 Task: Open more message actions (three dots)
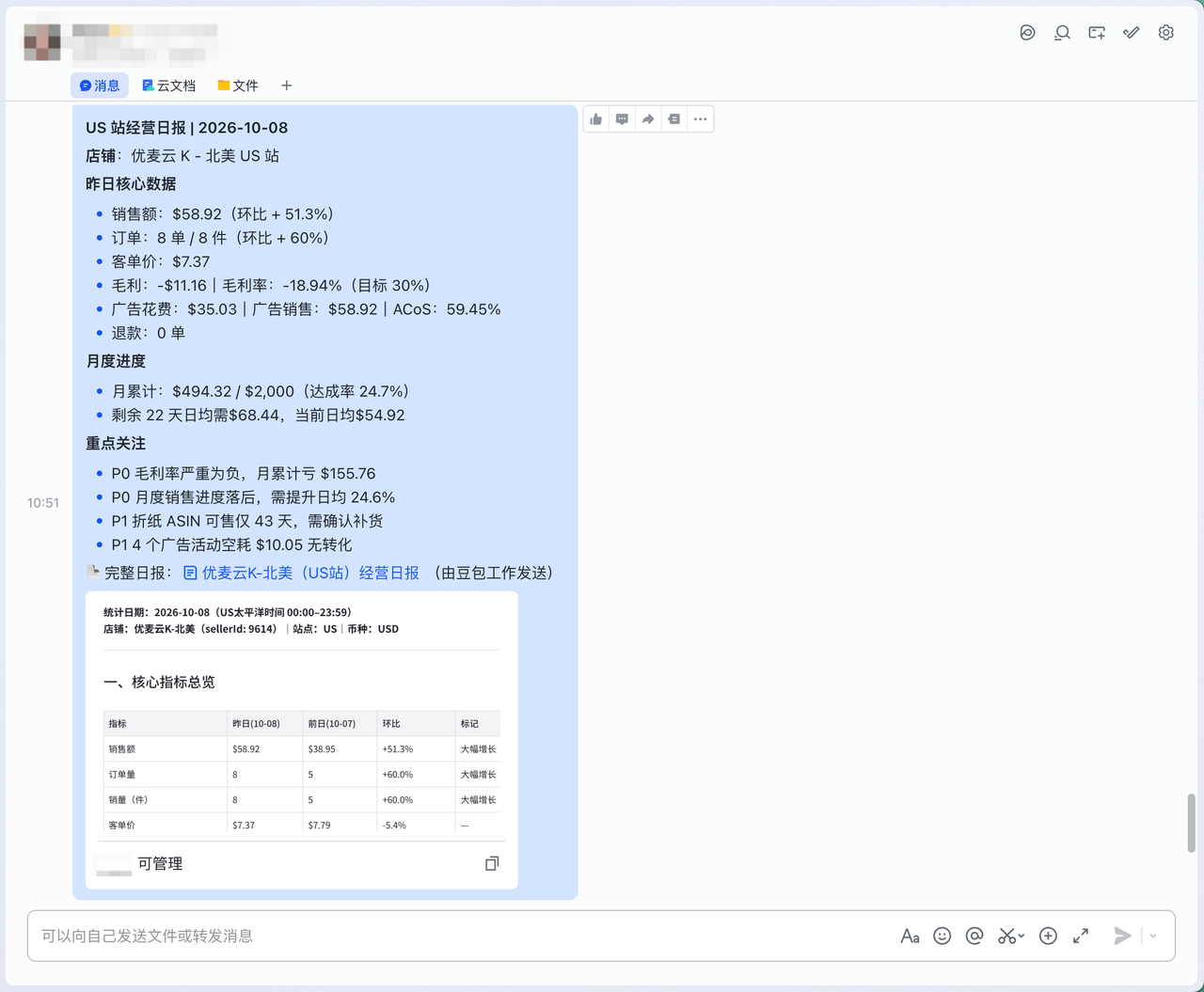700,119
